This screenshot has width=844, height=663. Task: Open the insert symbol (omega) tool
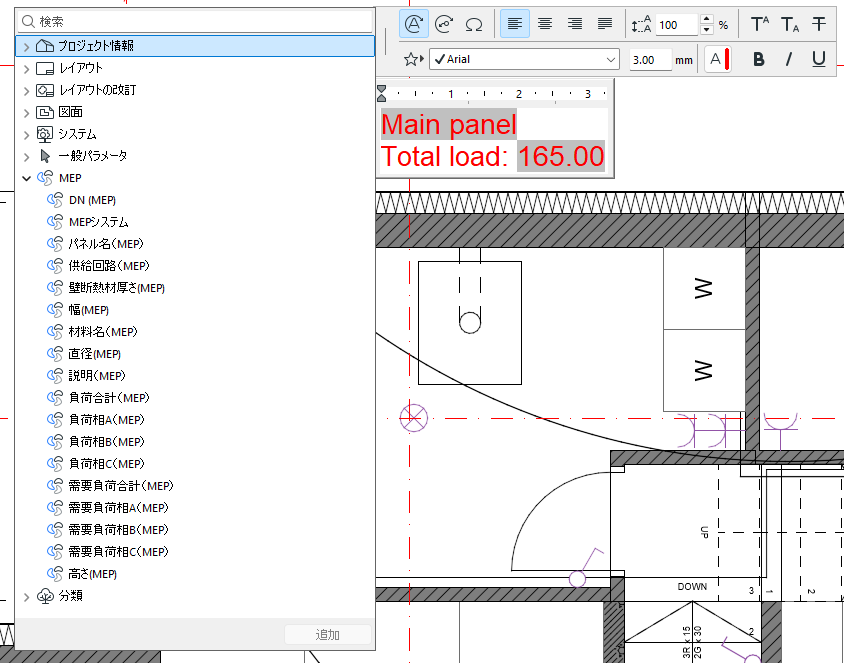coord(474,24)
